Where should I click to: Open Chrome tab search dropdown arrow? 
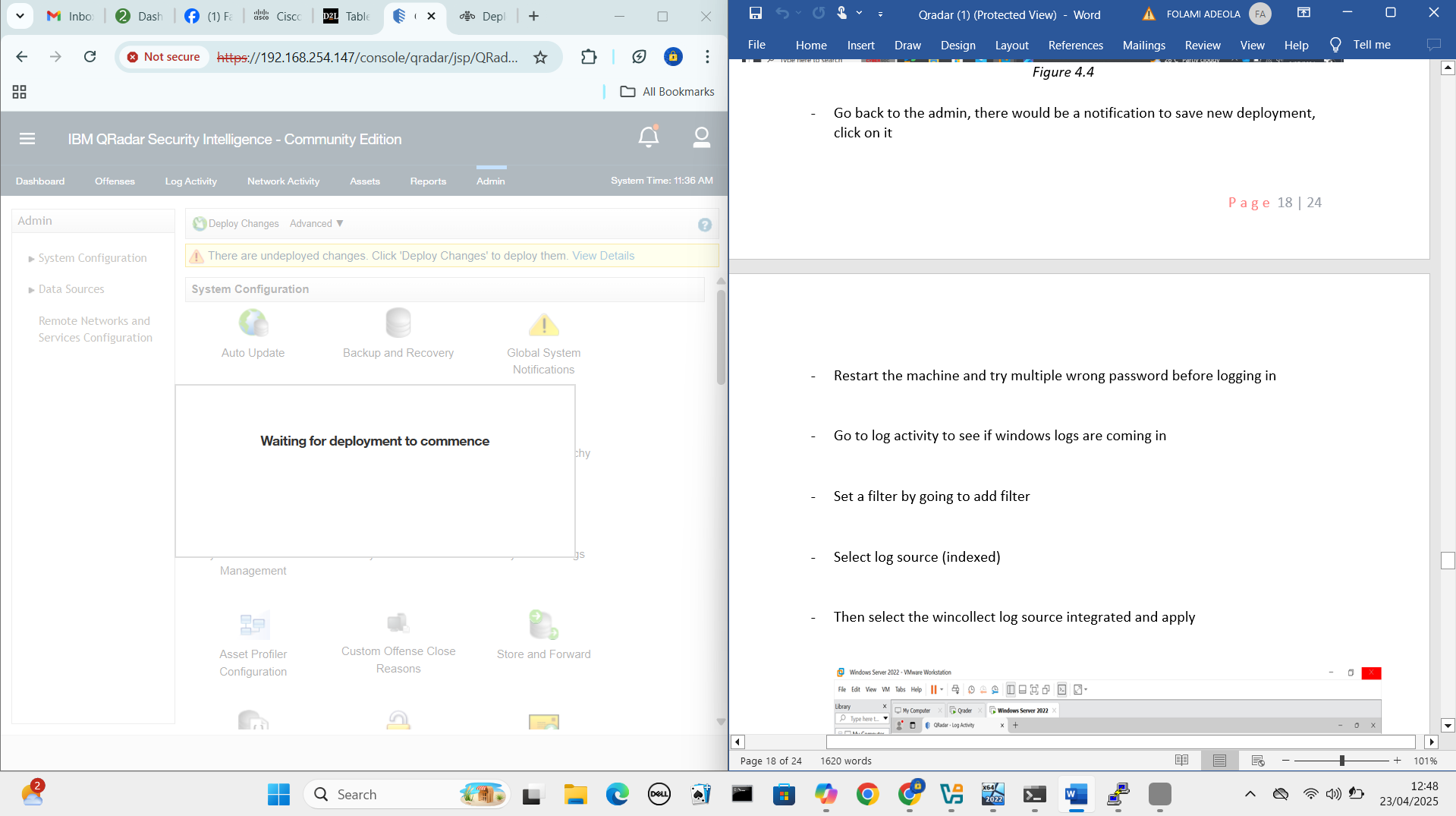(20, 15)
